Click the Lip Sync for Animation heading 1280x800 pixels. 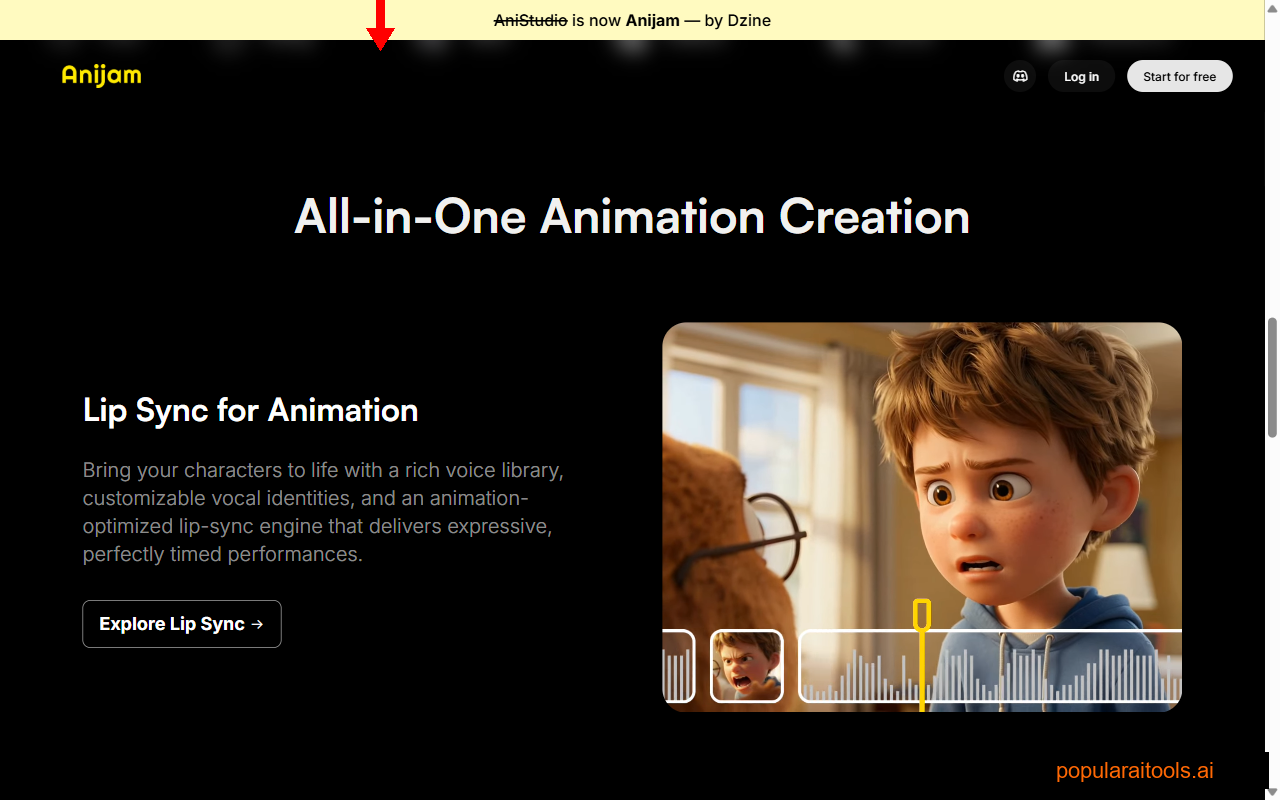point(250,410)
